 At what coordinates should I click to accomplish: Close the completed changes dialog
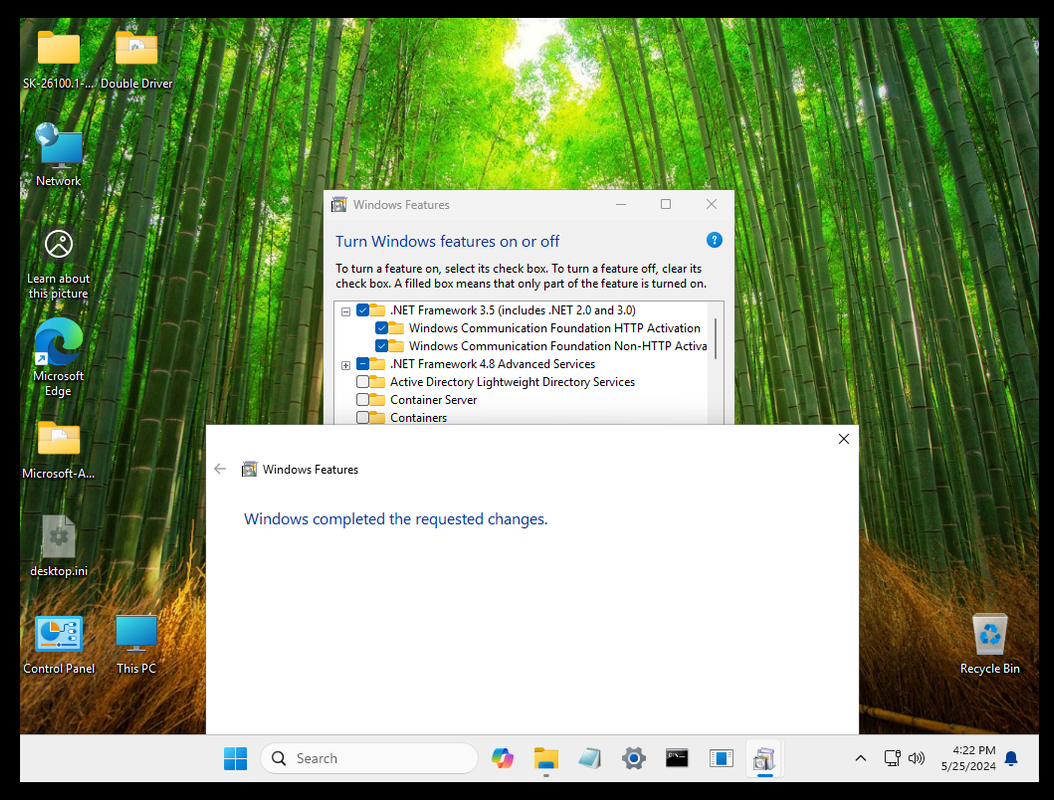click(x=844, y=439)
